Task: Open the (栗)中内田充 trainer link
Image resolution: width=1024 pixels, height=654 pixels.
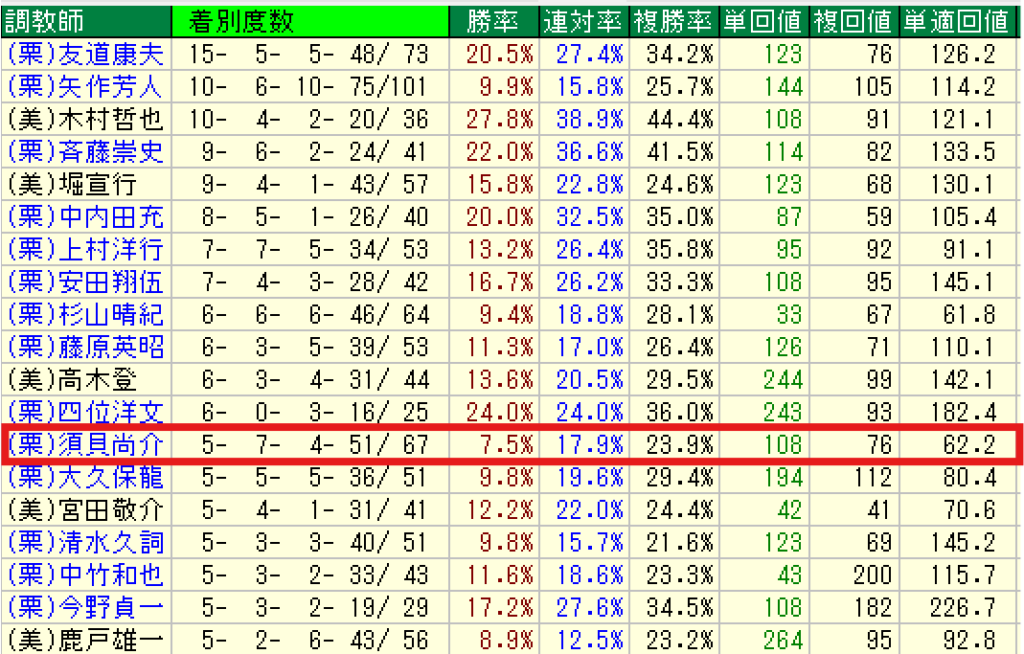Action: tap(85, 217)
